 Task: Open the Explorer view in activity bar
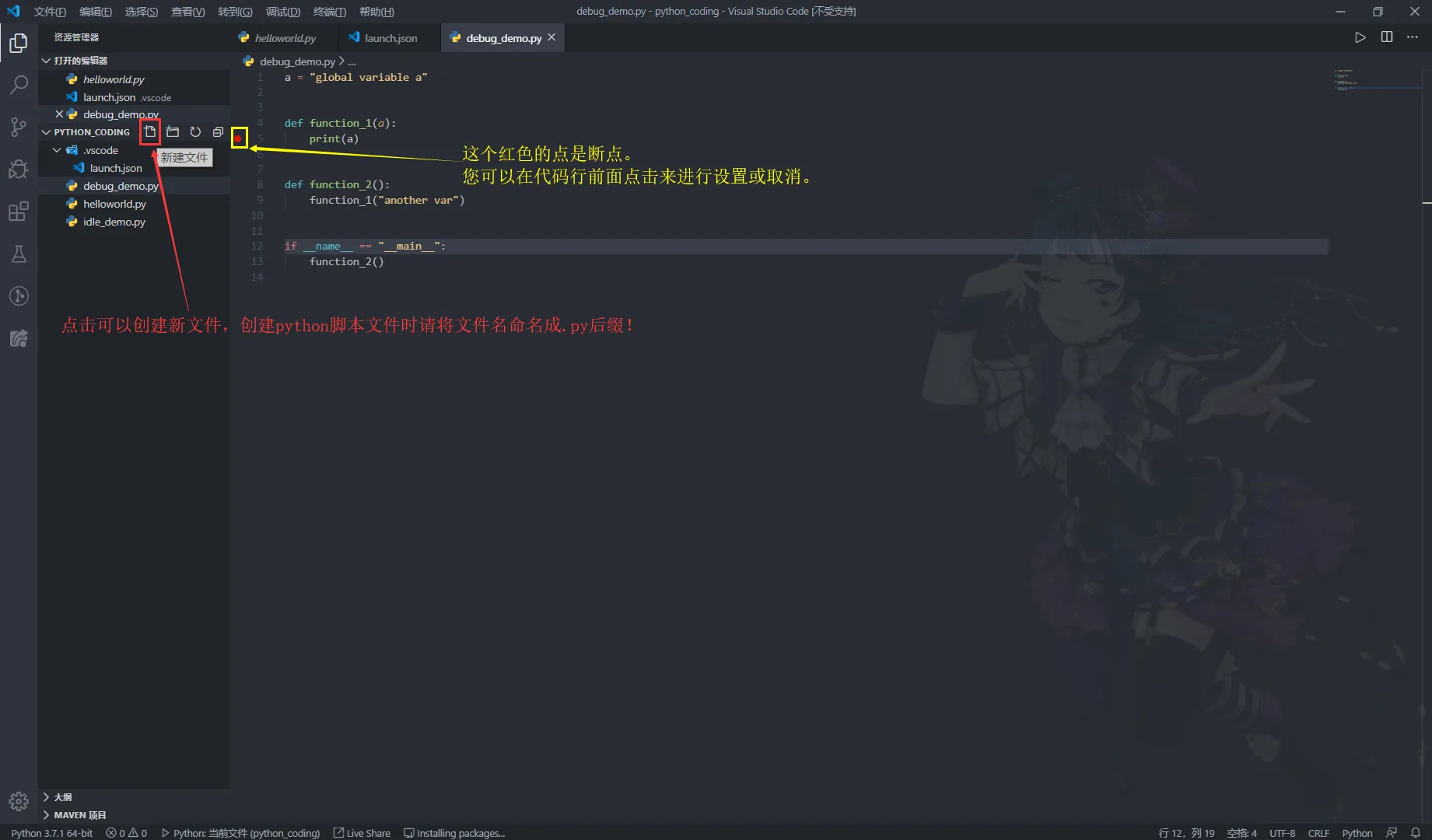click(19, 43)
